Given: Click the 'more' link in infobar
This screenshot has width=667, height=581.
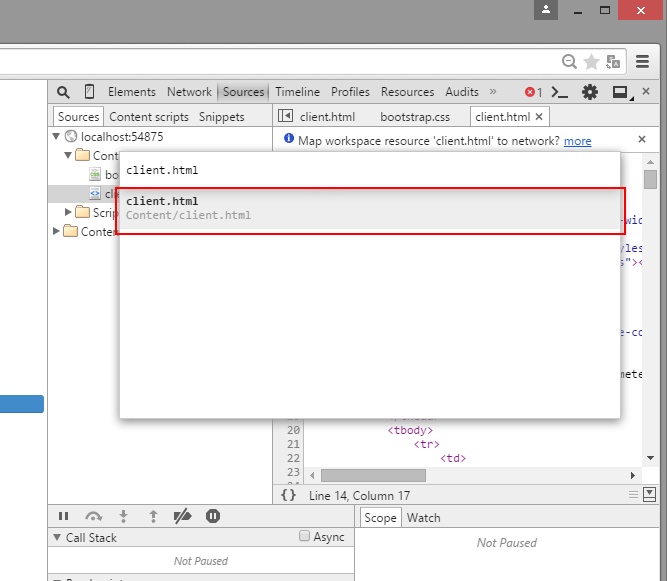Looking at the screenshot, I should click(577, 141).
